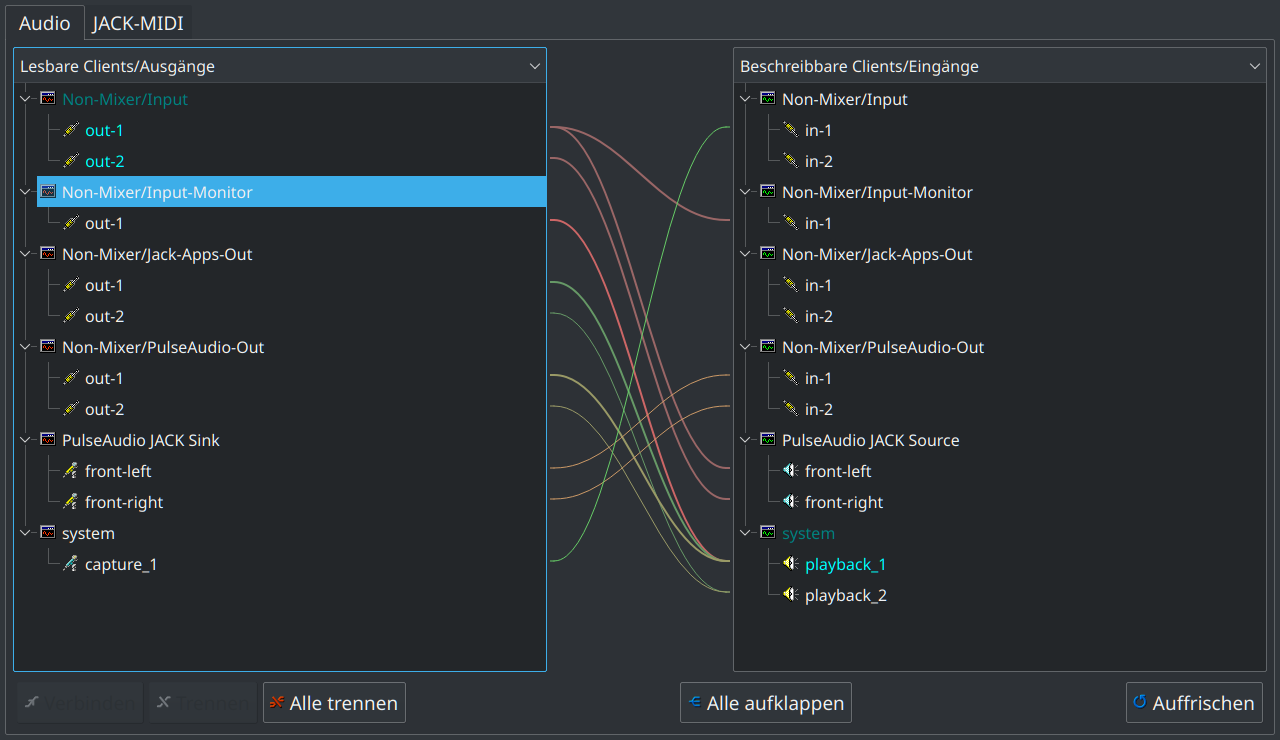The height and width of the screenshot is (740, 1280).
Task: Click the Alle aufklappen button
Action: coord(765,703)
